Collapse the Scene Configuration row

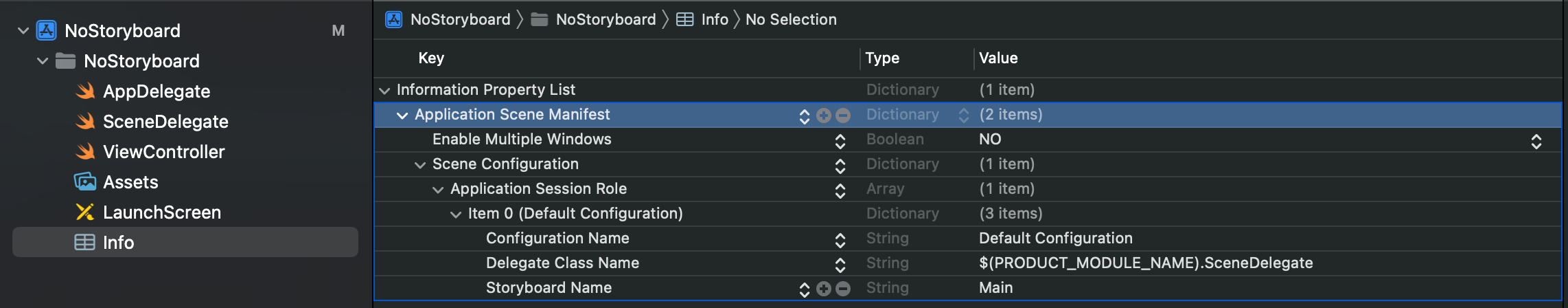[x=420, y=165]
